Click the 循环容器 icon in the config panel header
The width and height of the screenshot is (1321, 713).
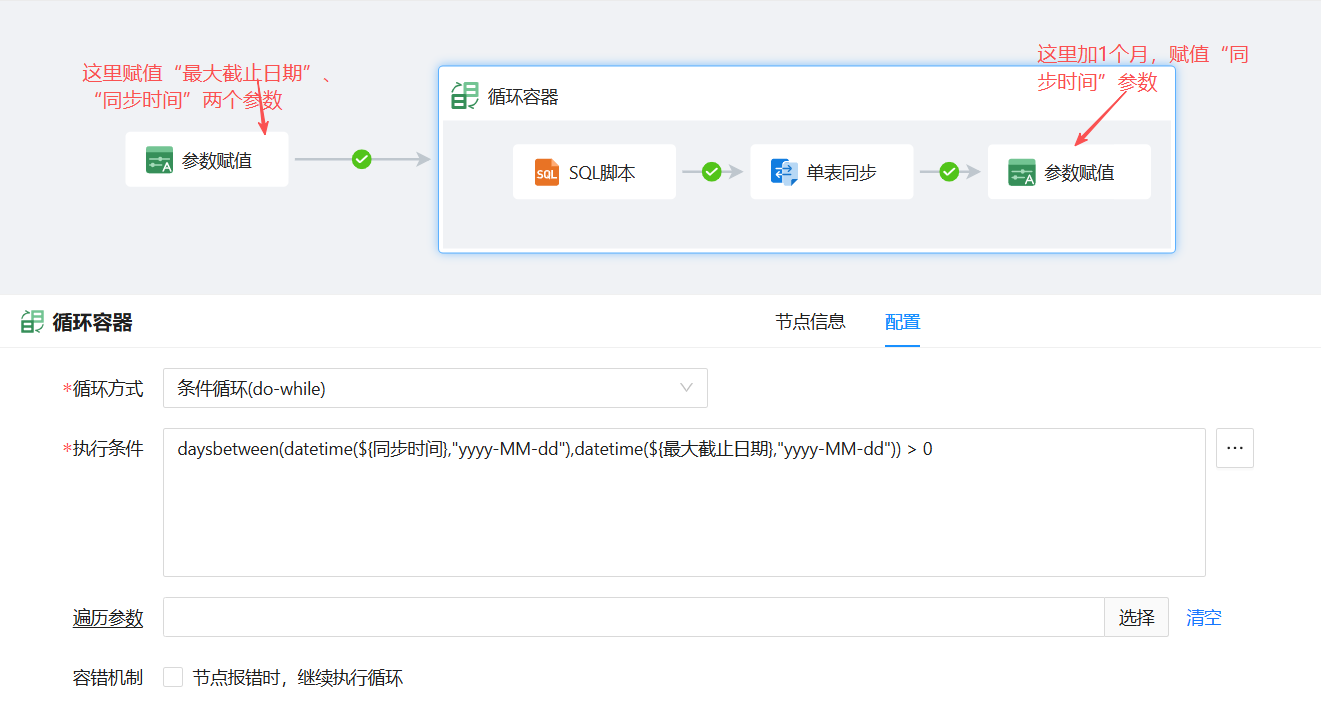[x=32, y=322]
